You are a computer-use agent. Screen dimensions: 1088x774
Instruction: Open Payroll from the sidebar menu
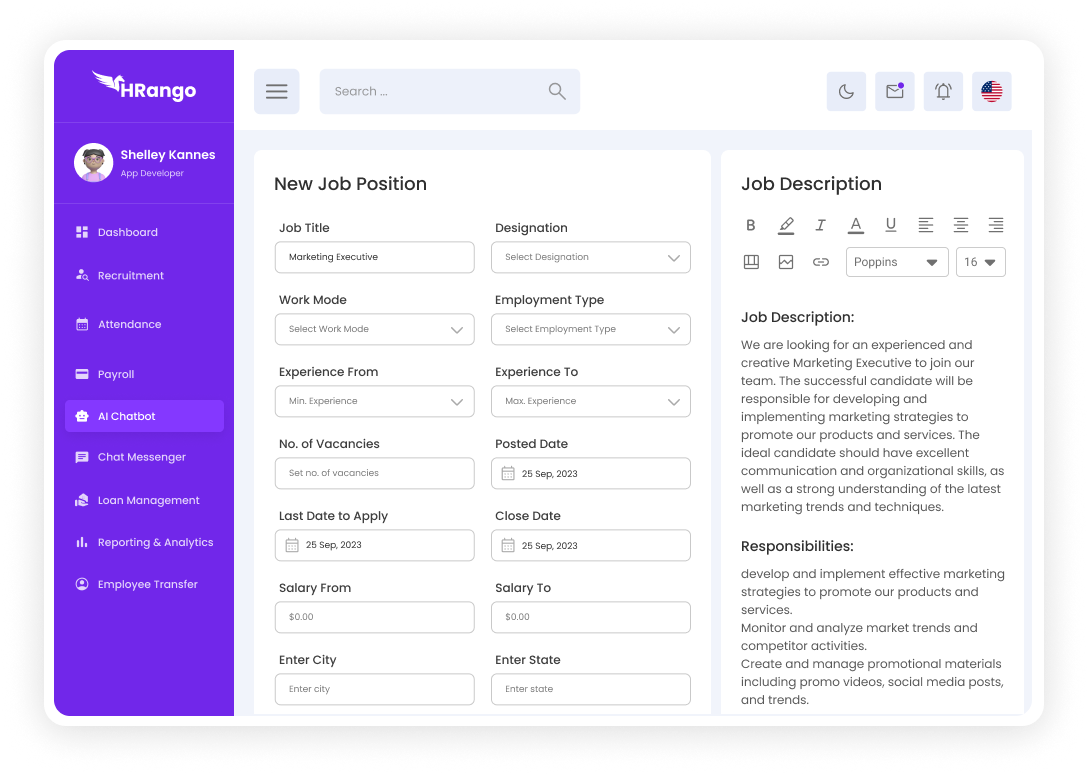click(116, 374)
